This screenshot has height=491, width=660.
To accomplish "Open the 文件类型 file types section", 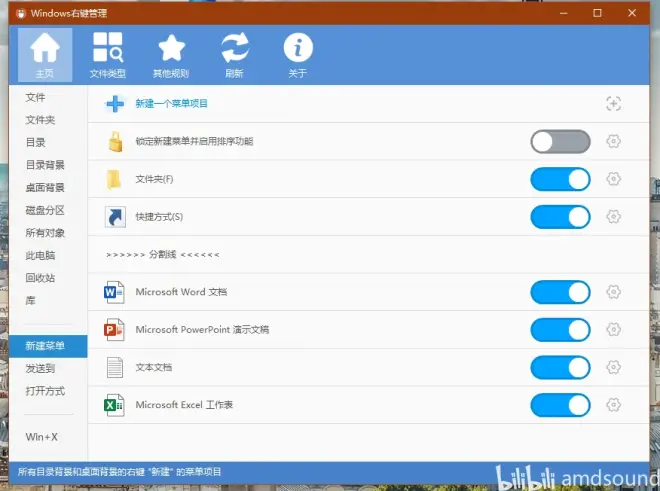I will click(x=108, y=55).
